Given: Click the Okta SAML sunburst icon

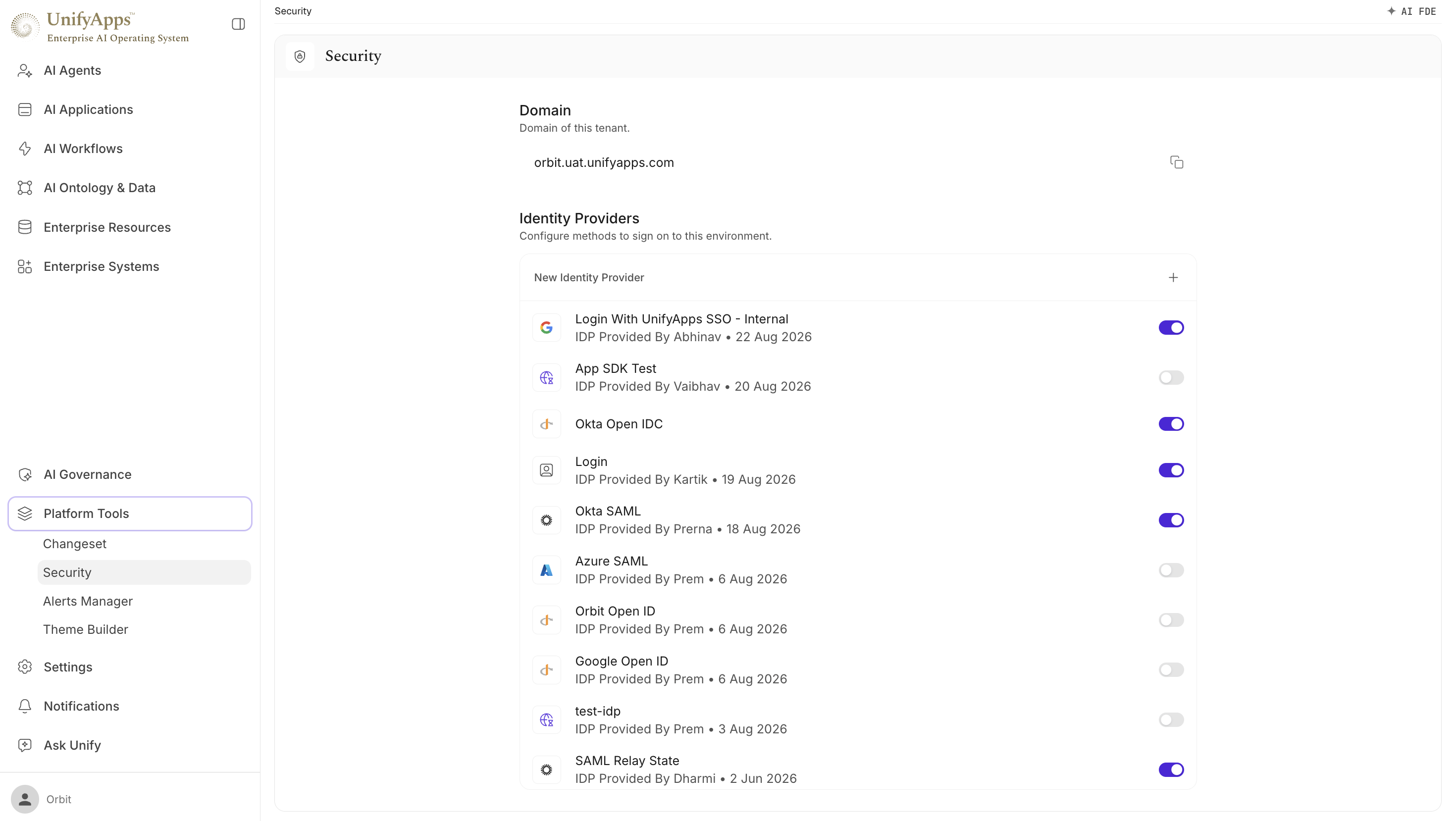Looking at the screenshot, I should (547, 520).
